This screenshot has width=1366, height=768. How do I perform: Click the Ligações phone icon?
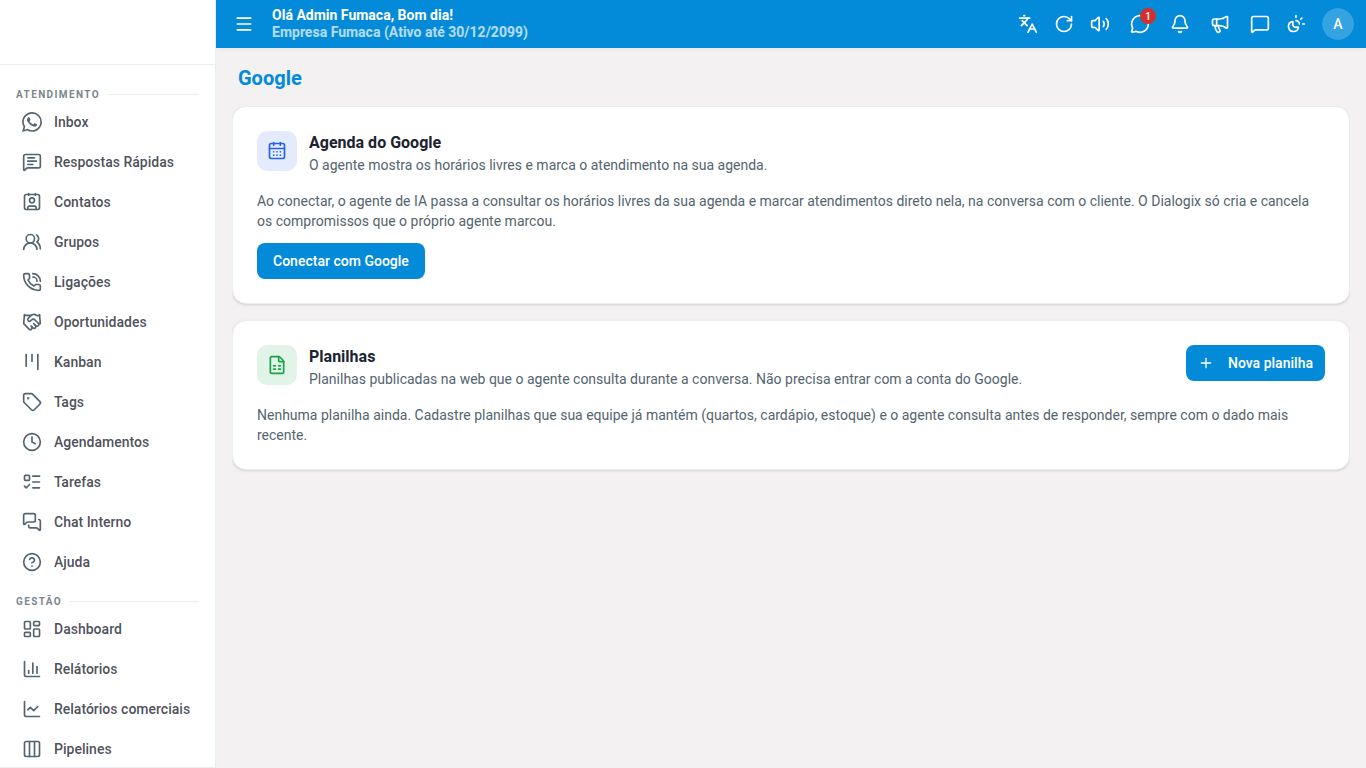pos(32,282)
